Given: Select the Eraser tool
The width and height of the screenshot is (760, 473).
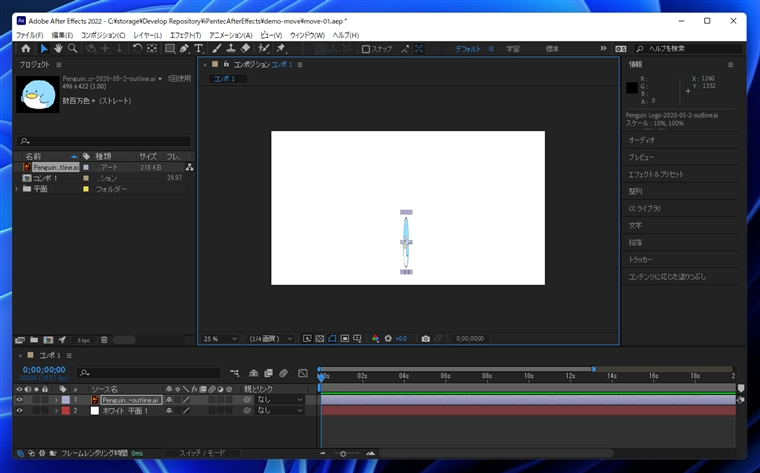Looking at the screenshot, I should [x=245, y=48].
